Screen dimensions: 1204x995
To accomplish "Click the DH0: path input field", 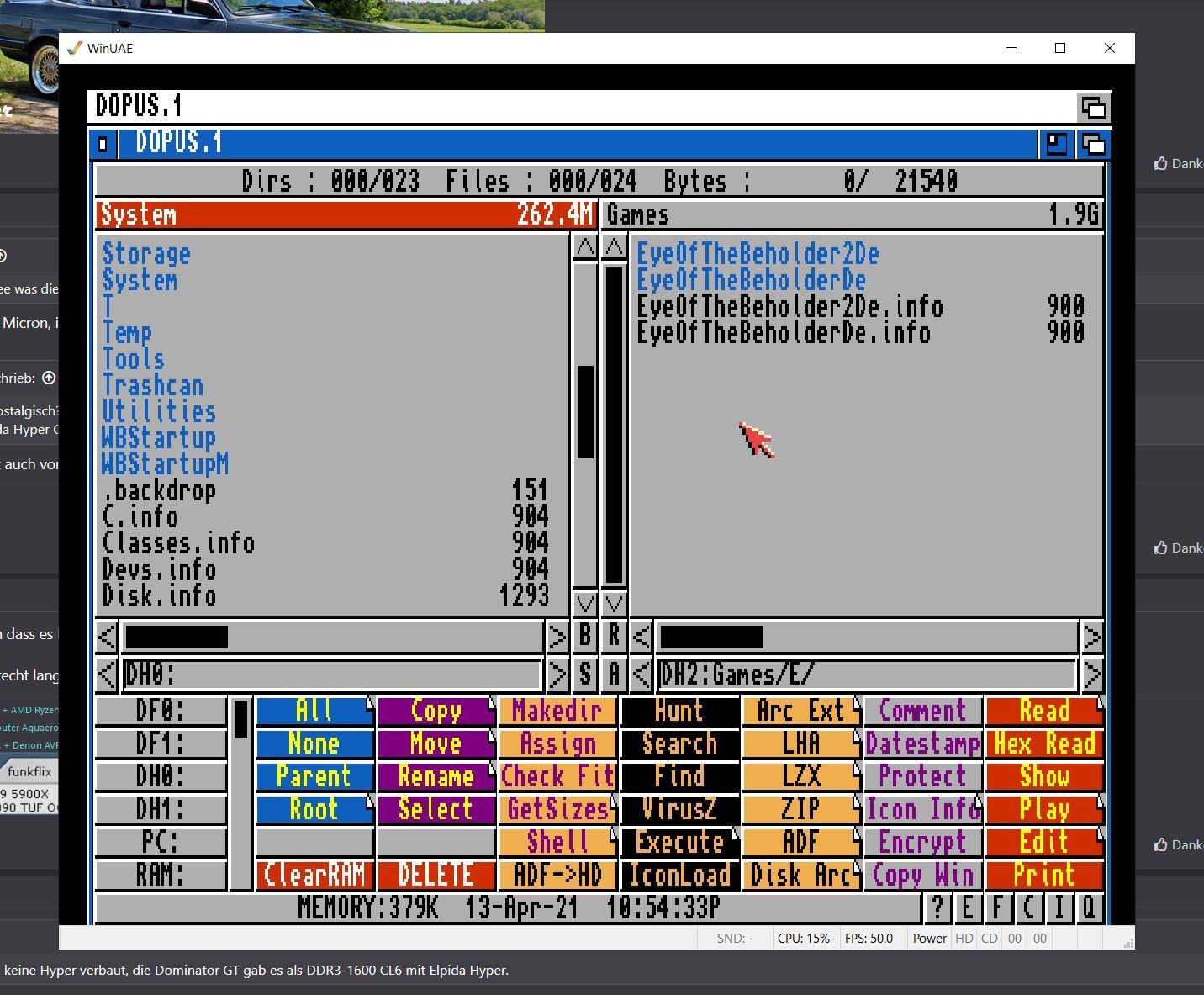I will (x=332, y=674).
